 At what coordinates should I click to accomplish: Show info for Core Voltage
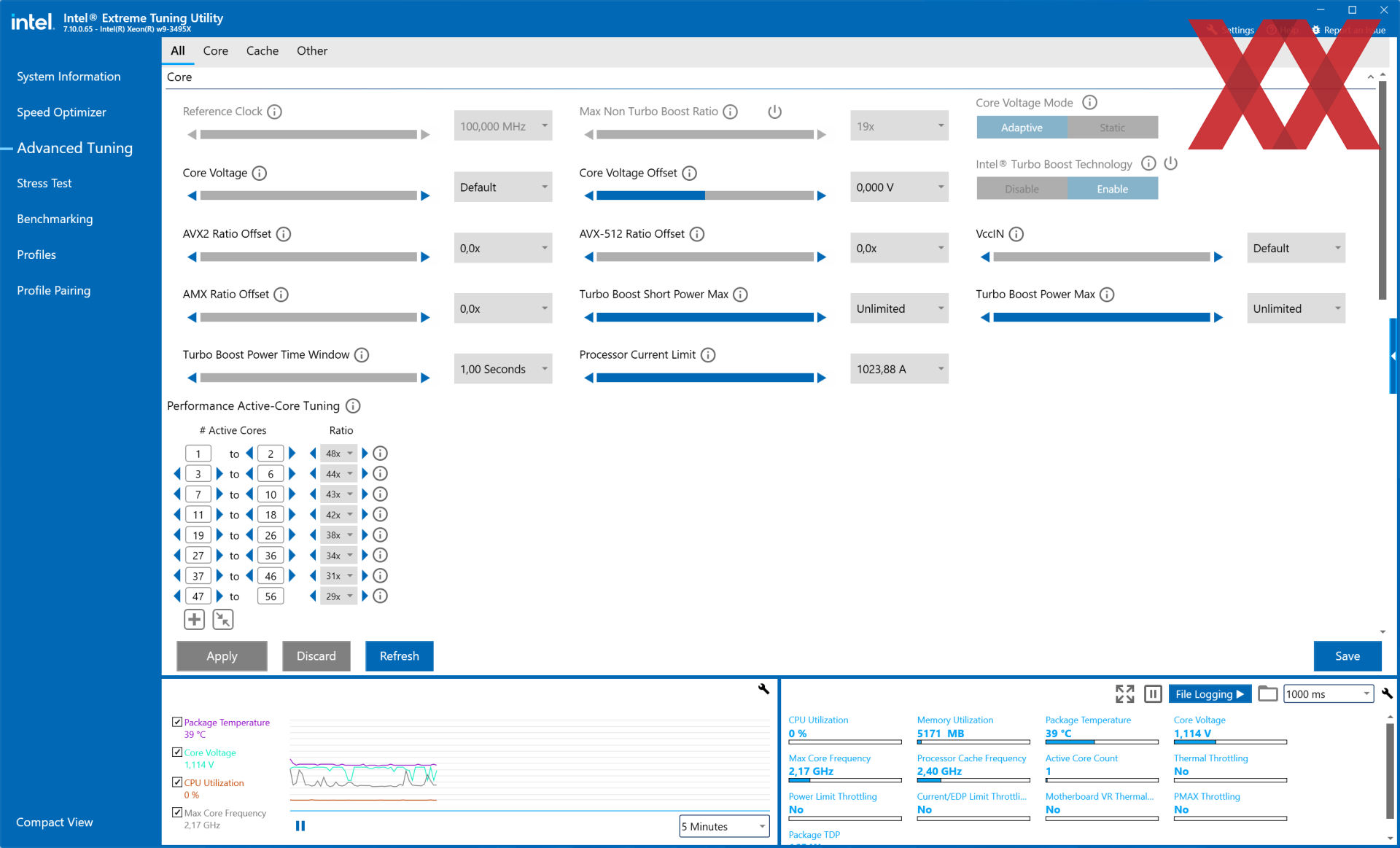(x=260, y=173)
